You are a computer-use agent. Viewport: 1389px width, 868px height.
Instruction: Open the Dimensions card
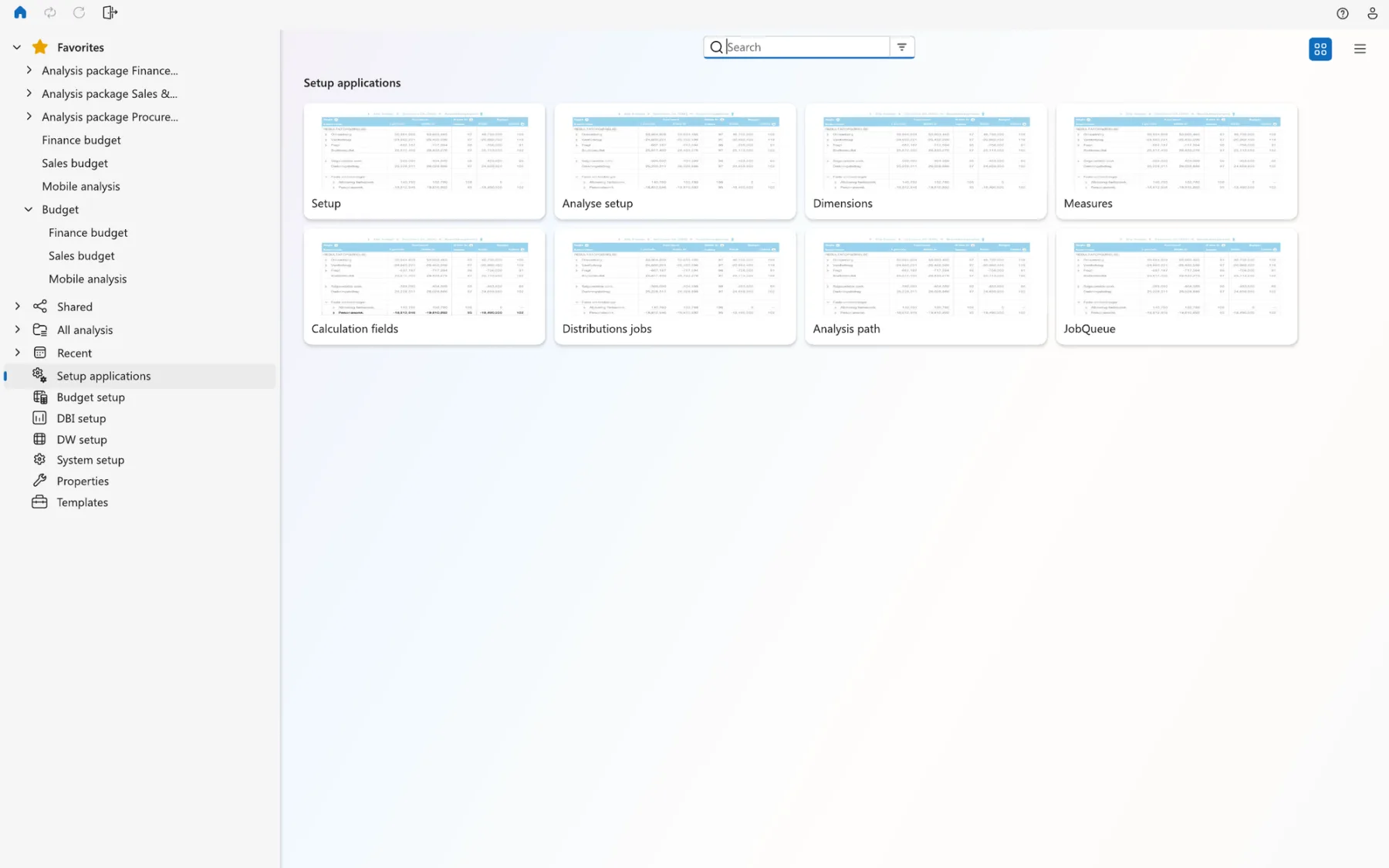pos(926,161)
